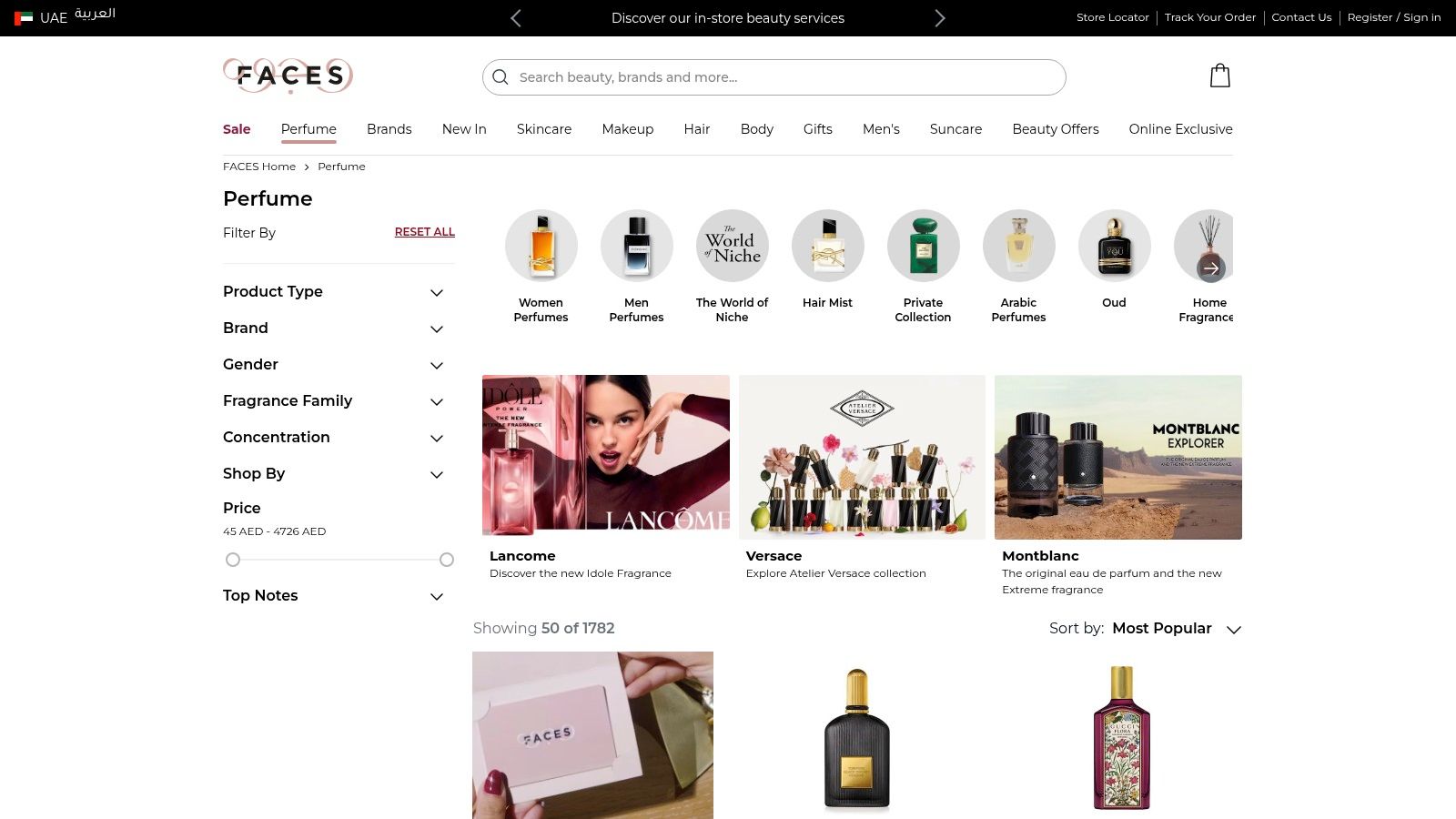Expand the Fragrance Family filter
This screenshot has height=819, width=1456.
coord(436,401)
